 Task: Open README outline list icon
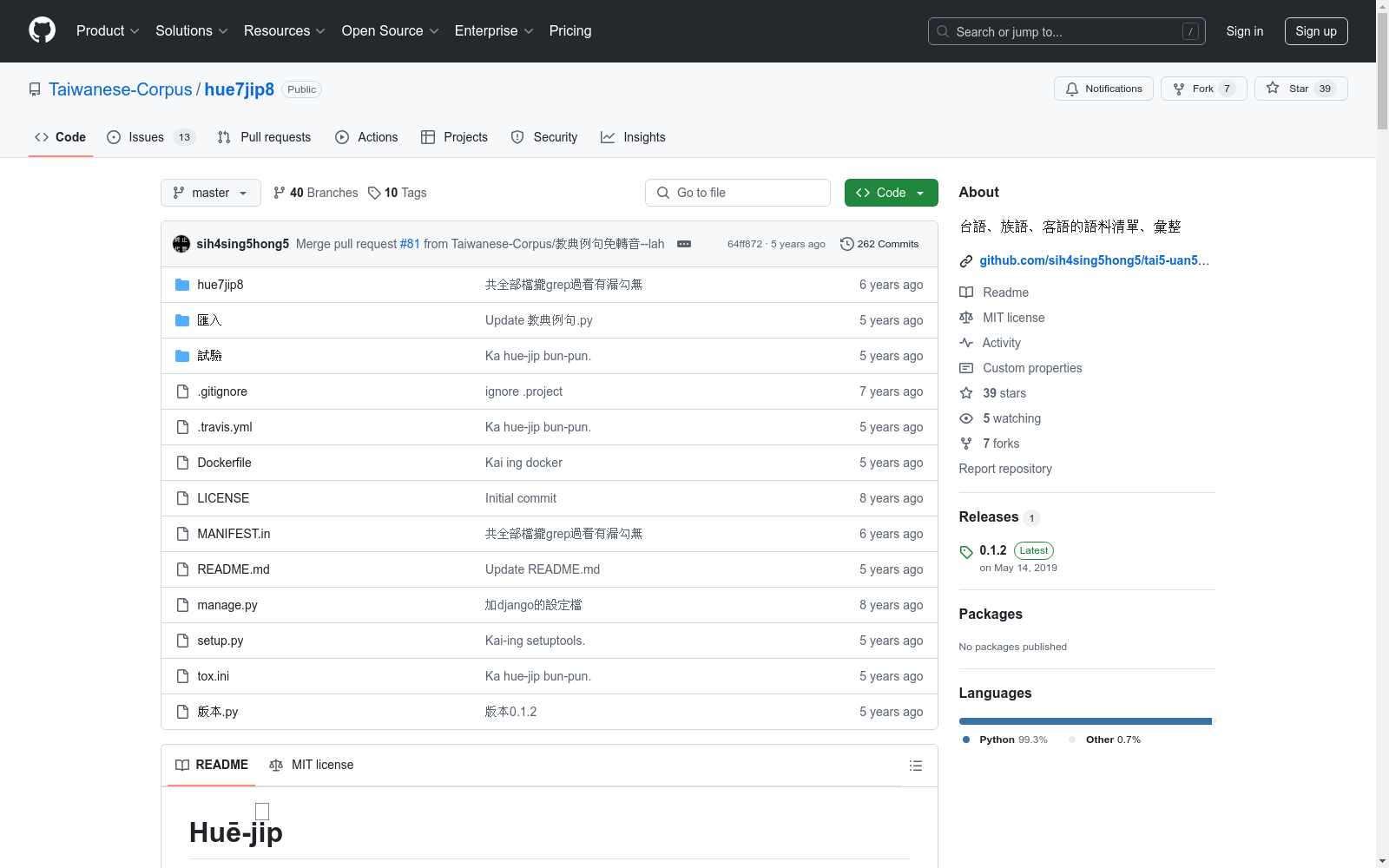[915, 766]
